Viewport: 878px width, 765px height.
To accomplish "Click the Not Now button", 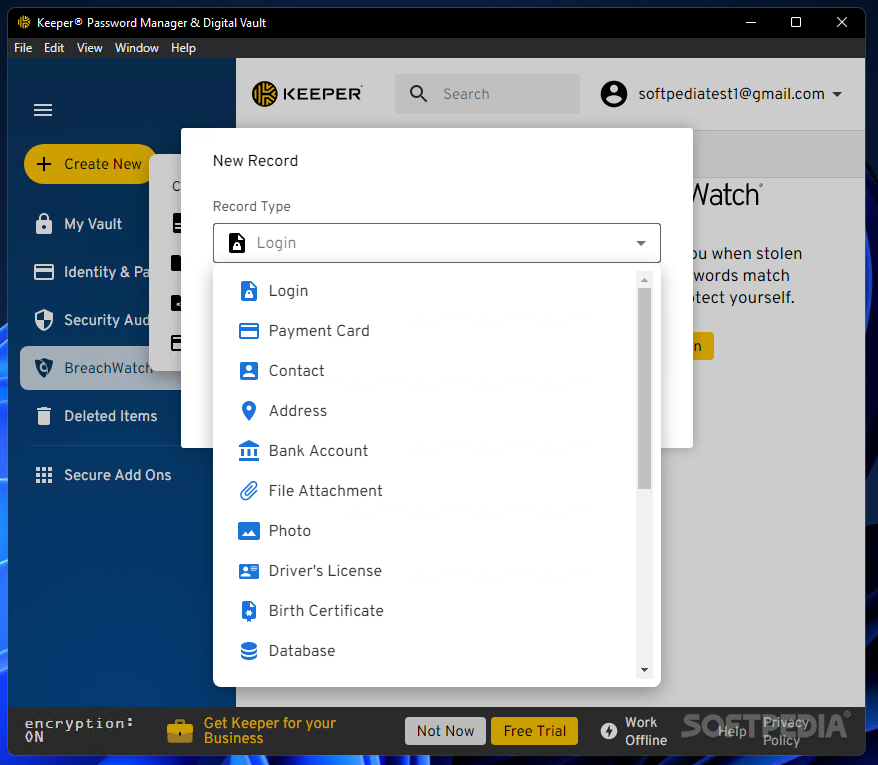I will click(x=445, y=731).
